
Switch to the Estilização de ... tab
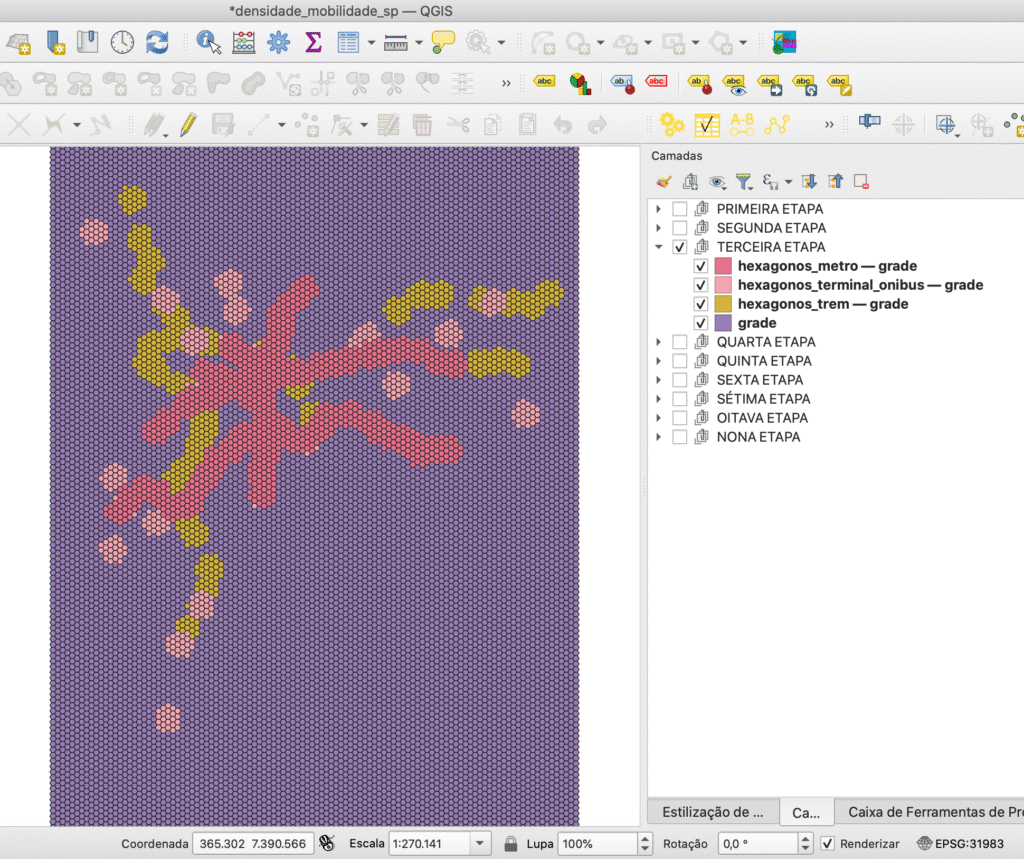pos(712,812)
